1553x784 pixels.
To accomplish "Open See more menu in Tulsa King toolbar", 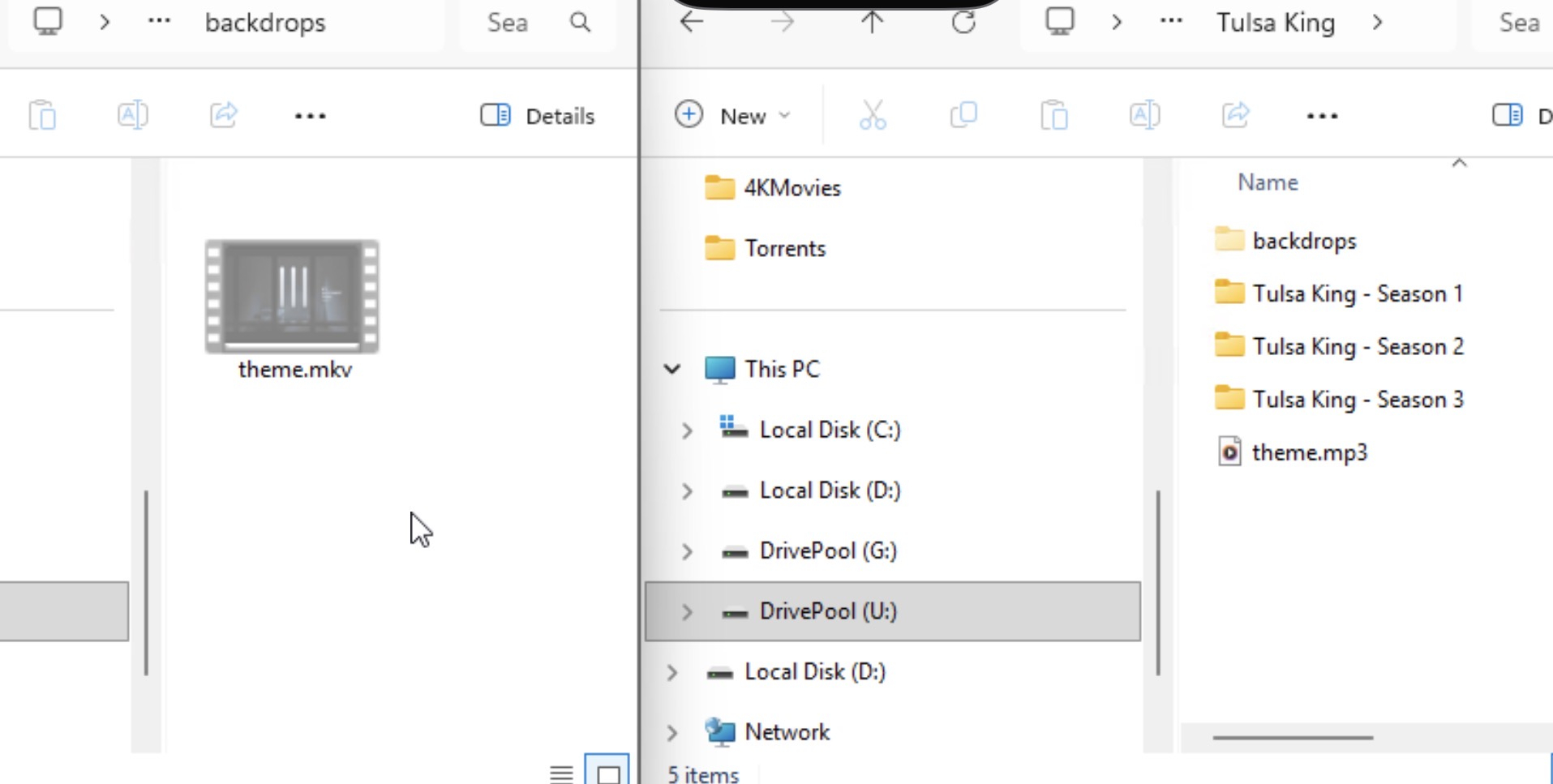I will pos(1323,116).
